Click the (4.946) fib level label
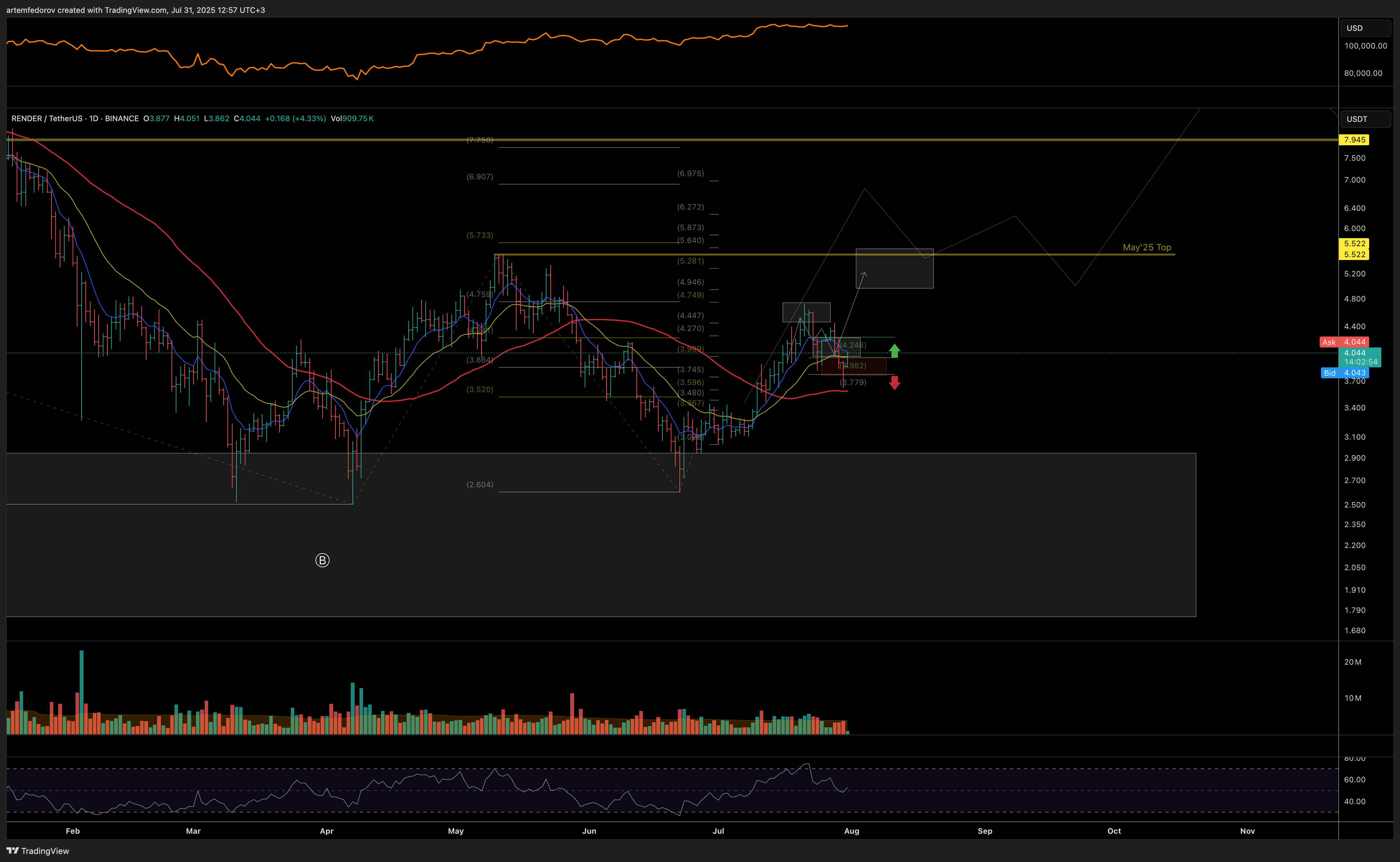This screenshot has width=1400, height=862. 691,282
